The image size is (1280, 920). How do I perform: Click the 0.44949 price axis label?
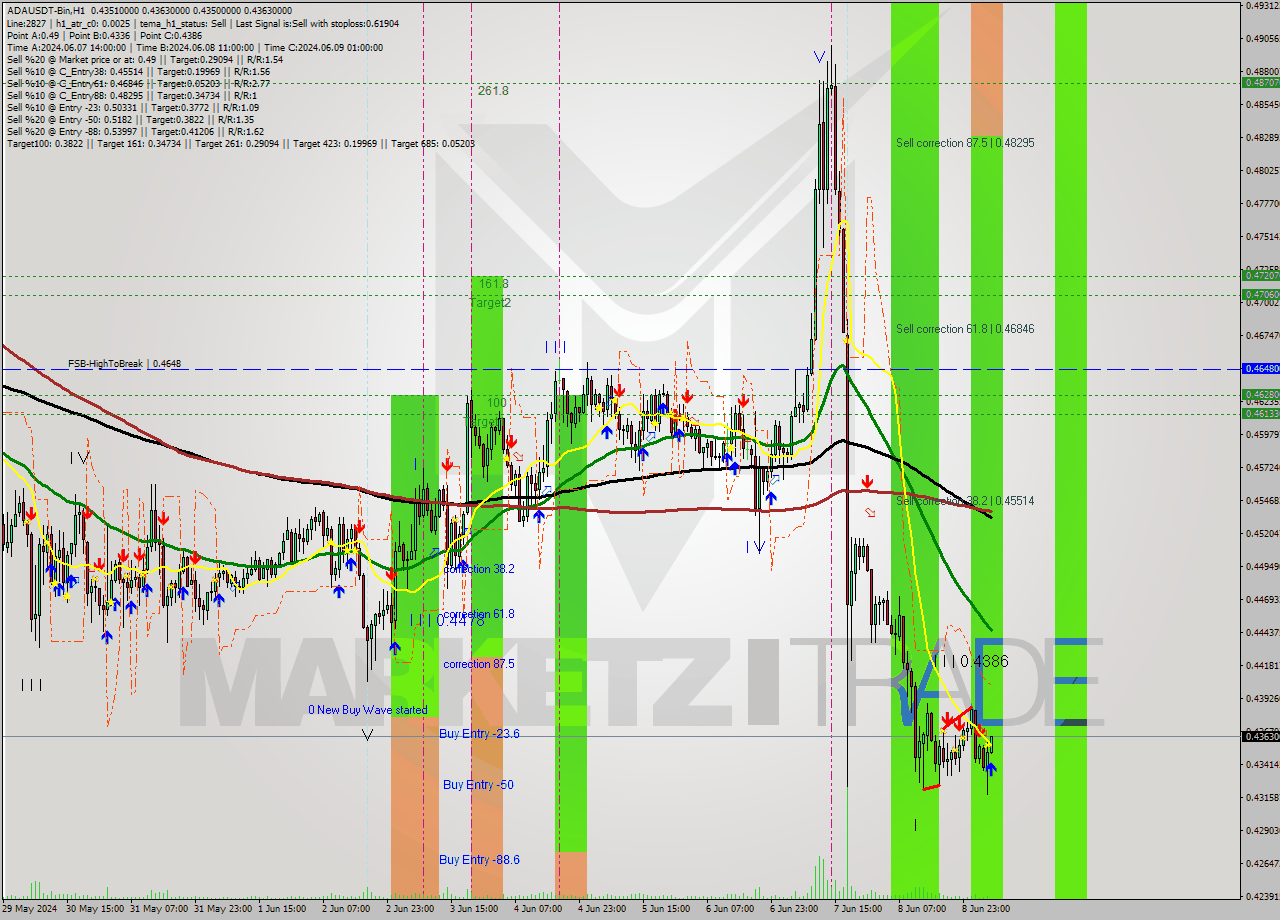click(x=1261, y=566)
